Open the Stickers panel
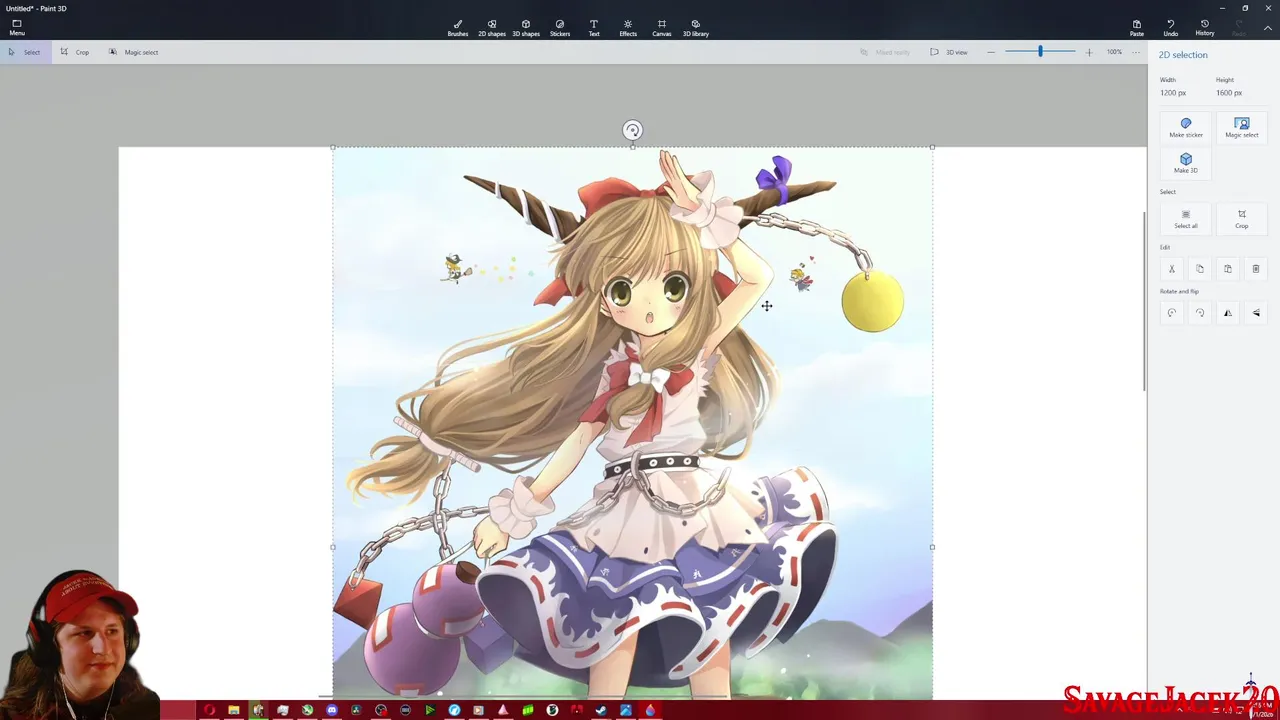Screen dimensions: 1280x720 (x=560, y=28)
